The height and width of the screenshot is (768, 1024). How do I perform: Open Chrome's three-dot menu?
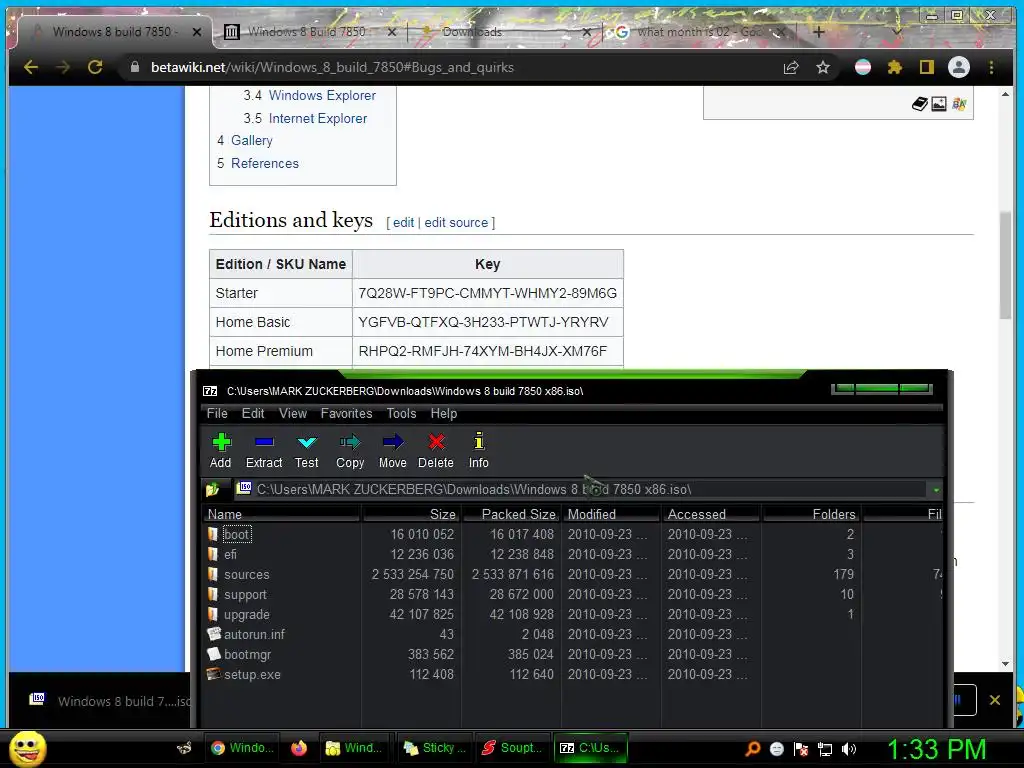(991, 67)
